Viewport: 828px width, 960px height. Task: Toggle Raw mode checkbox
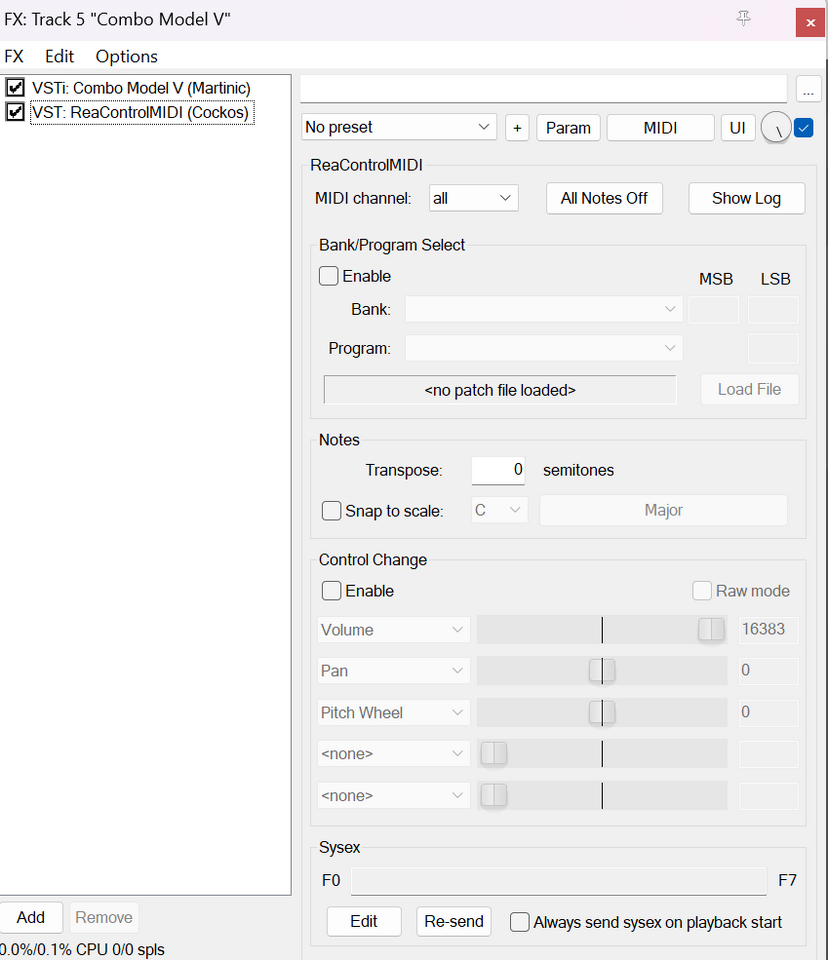click(702, 591)
